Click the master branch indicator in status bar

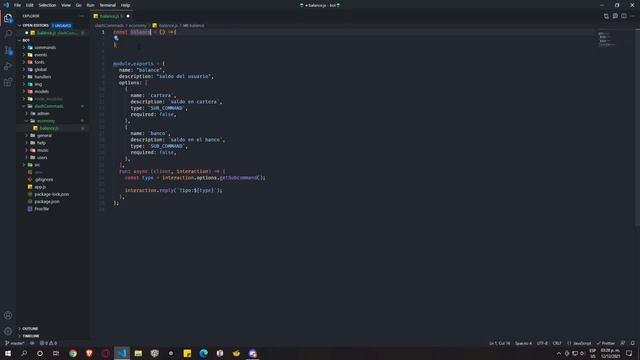point(15,343)
